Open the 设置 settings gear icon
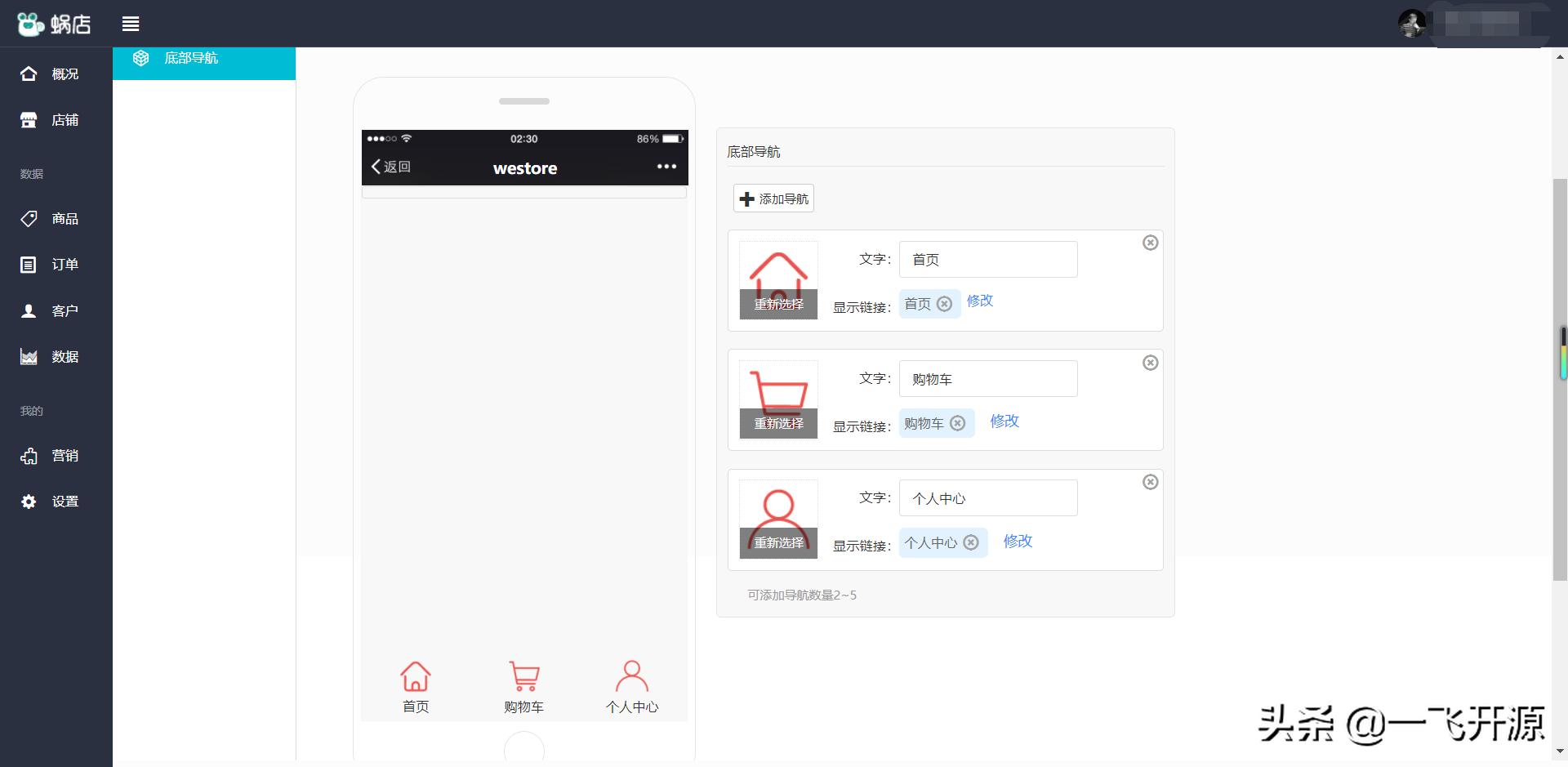The image size is (1568, 767). click(x=29, y=501)
